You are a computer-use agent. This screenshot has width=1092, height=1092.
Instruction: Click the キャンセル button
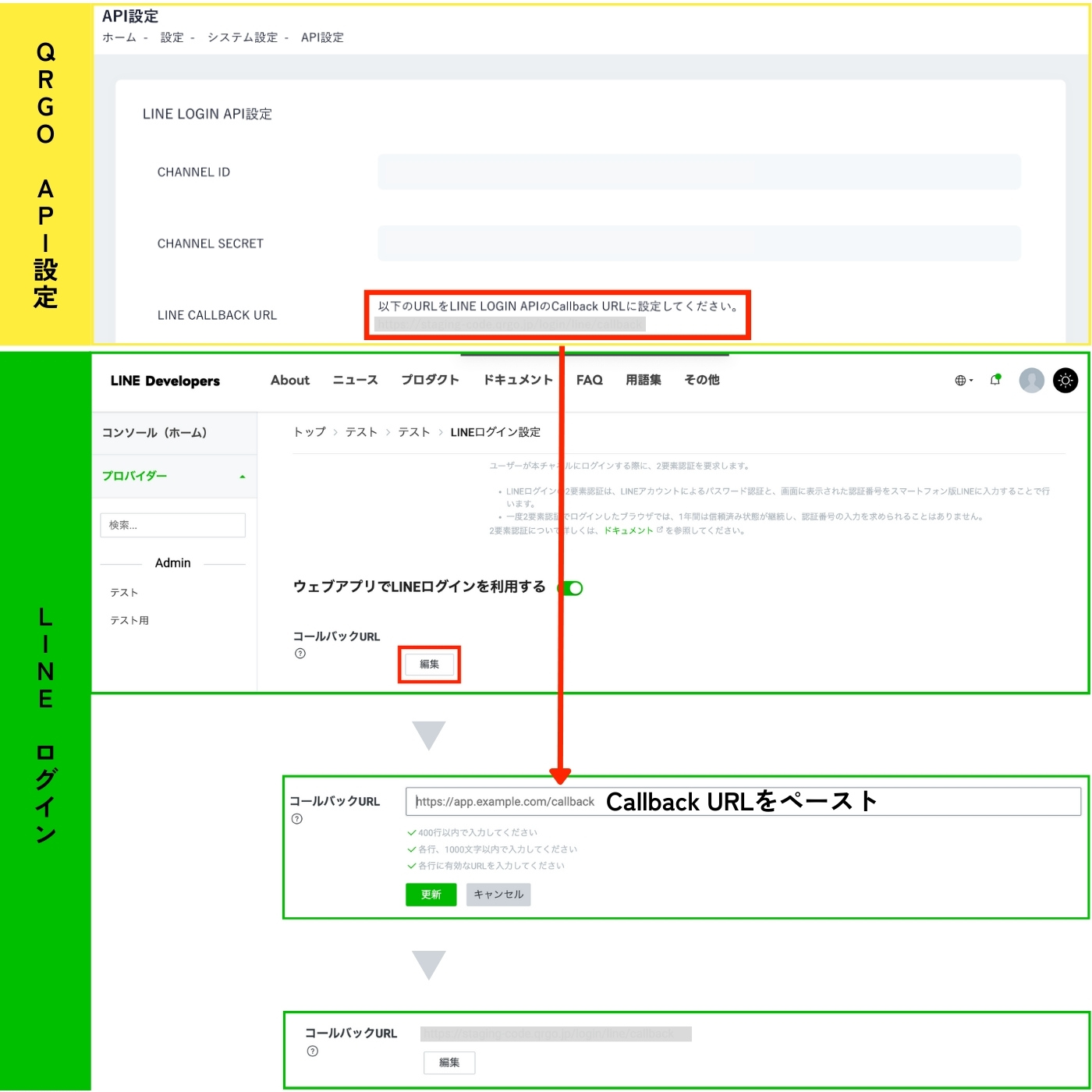[498, 895]
